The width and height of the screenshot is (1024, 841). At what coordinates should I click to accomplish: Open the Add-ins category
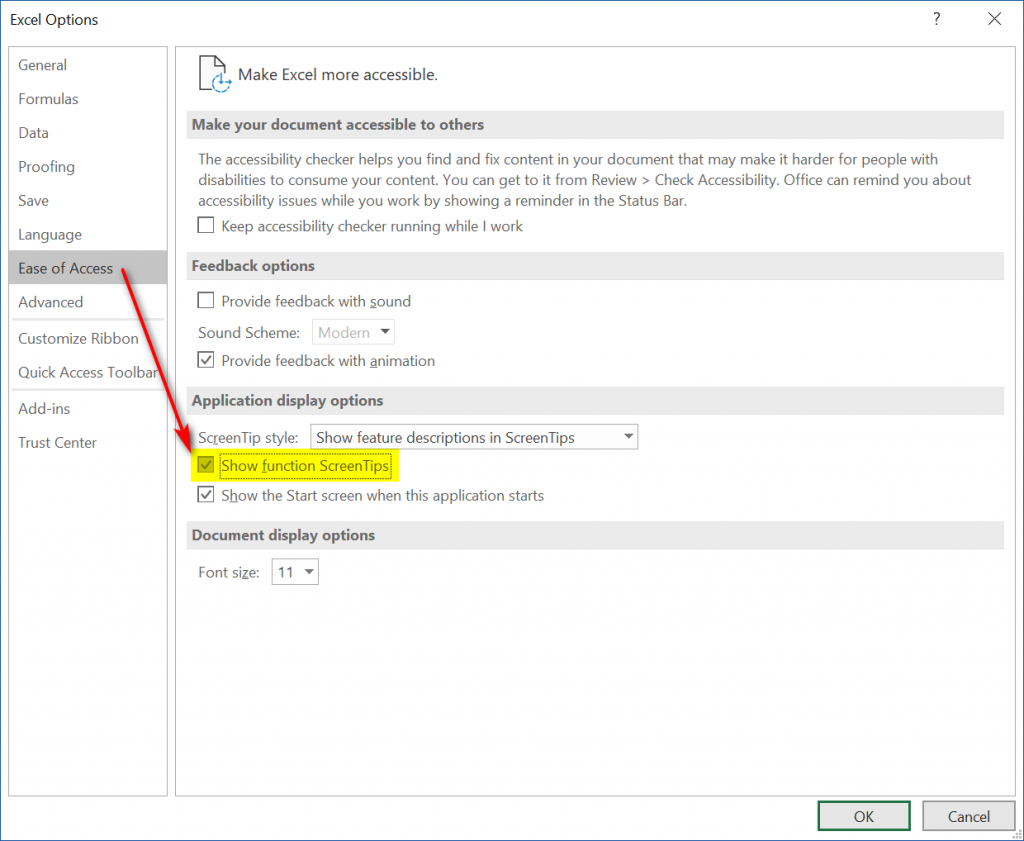(44, 408)
